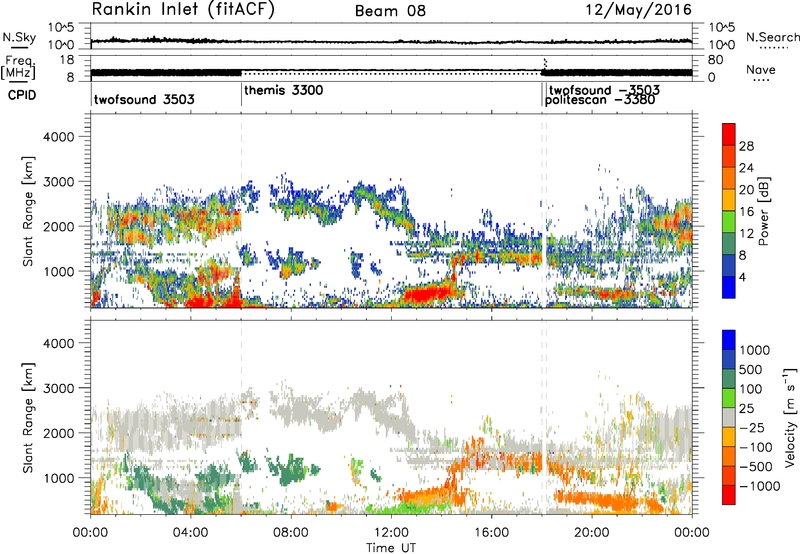
Task: Click the '4' tick on the power colorbar
Action: pos(743,277)
